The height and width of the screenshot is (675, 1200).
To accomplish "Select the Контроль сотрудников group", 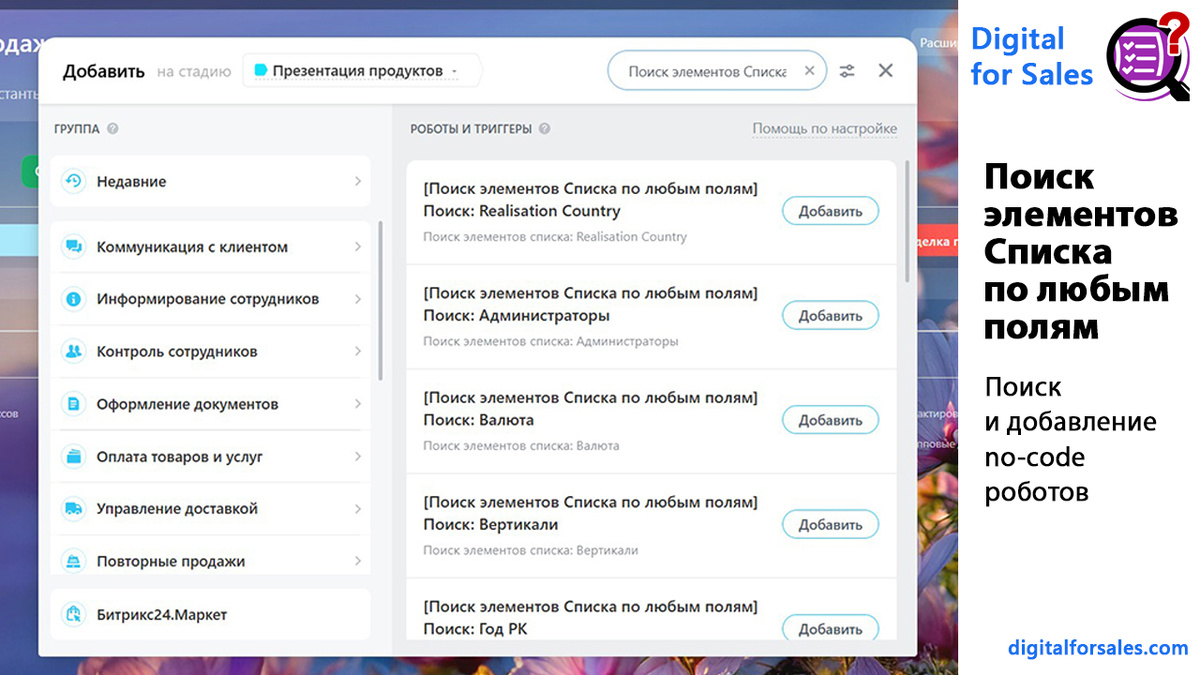I will point(210,351).
